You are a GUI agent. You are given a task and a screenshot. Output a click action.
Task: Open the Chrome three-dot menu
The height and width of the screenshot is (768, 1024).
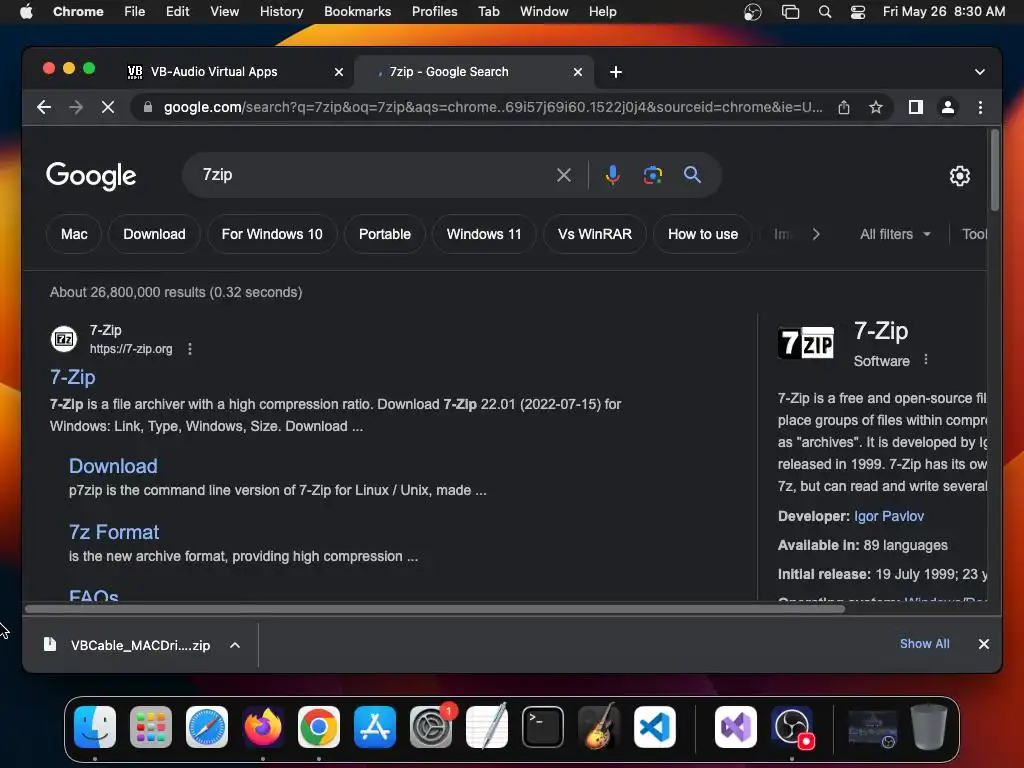(980, 107)
